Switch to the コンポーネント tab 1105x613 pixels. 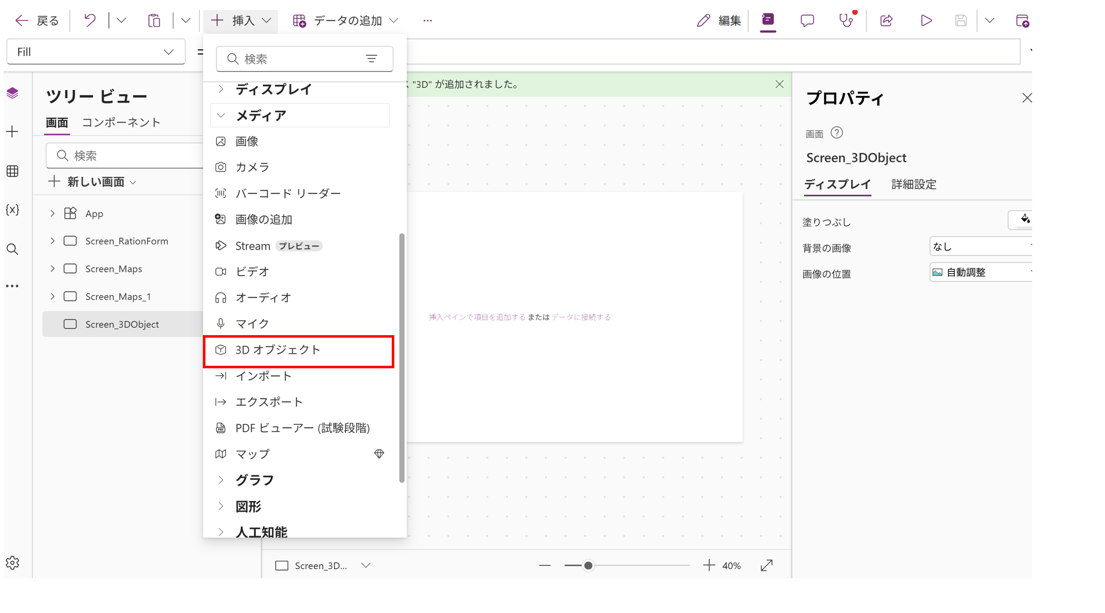click(x=121, y=122)
